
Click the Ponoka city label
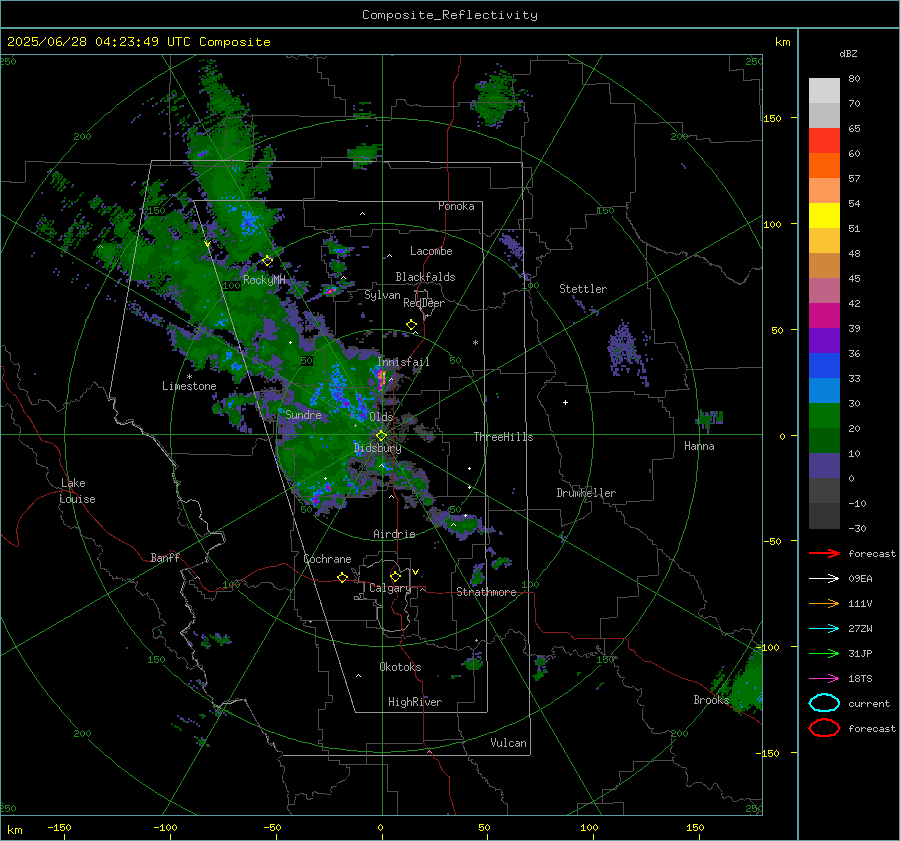(456, 206)
